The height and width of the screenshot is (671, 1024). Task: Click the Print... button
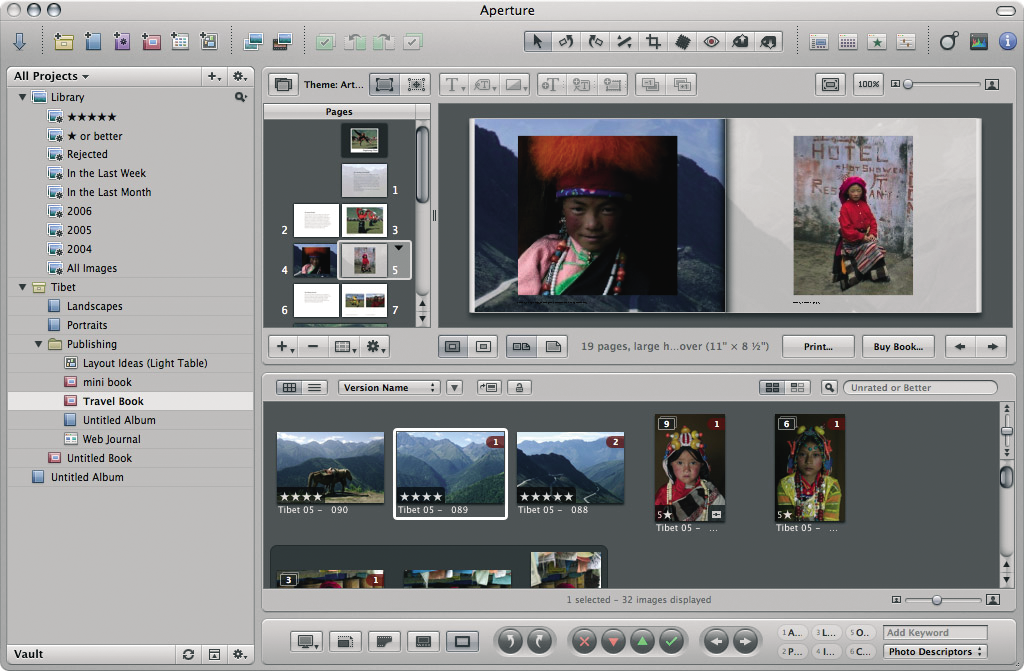coord(818,346)
